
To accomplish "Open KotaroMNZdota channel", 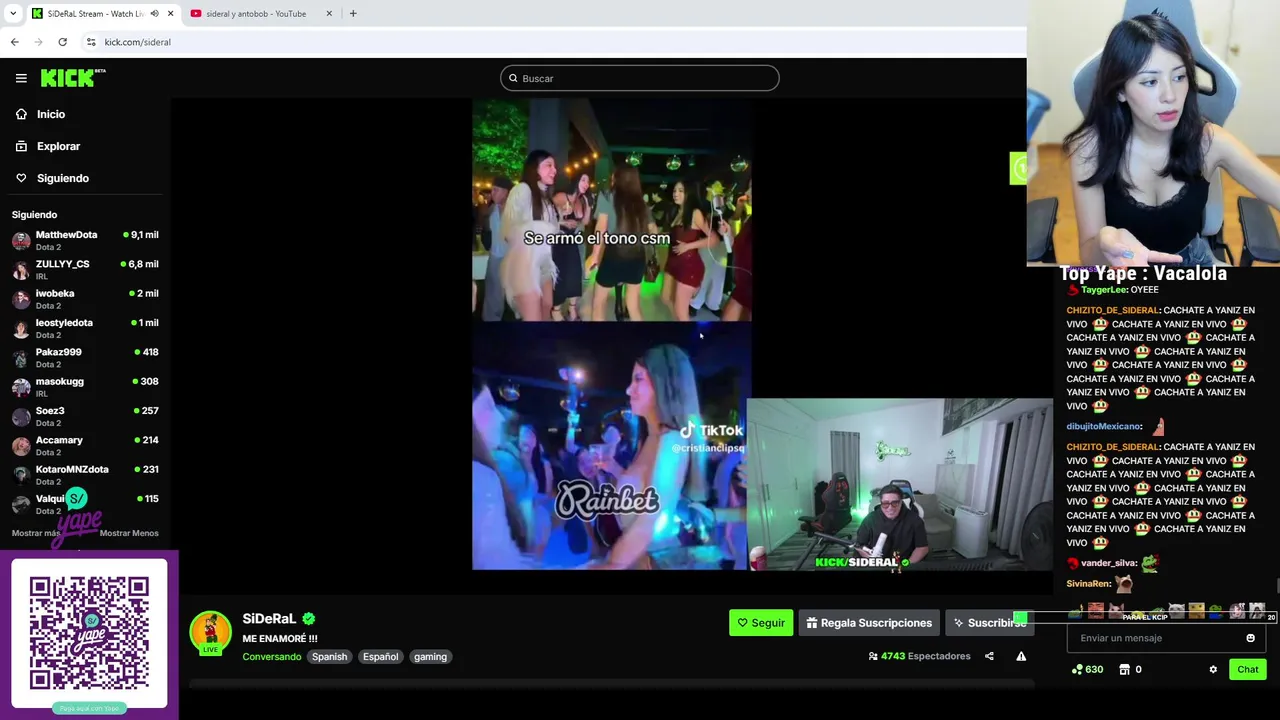I will (x=85, y=475).
